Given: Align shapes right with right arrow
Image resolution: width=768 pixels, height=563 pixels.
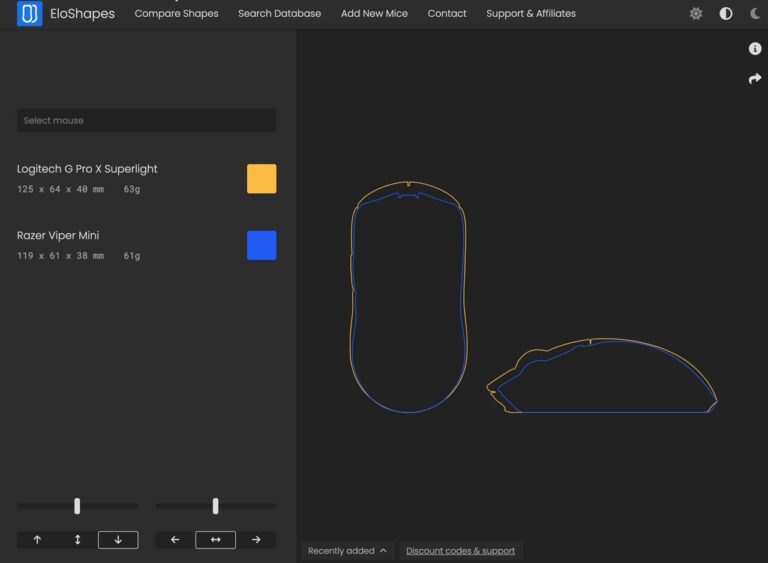Looking at the screenshot, I should click(x=256, y=540).
